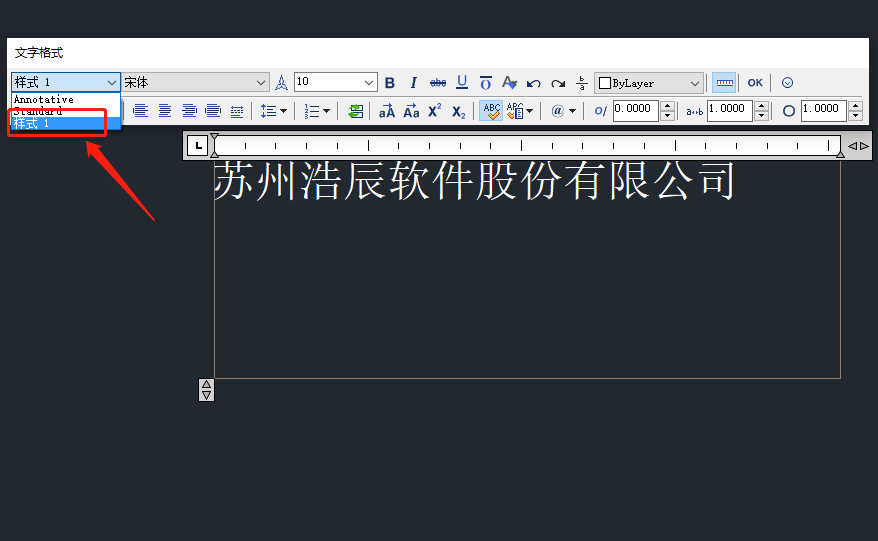This screenshot has height=541, width=878.
Task: Select Annotative in the style list
Action: pyautogui.click(x=66, y=99)
